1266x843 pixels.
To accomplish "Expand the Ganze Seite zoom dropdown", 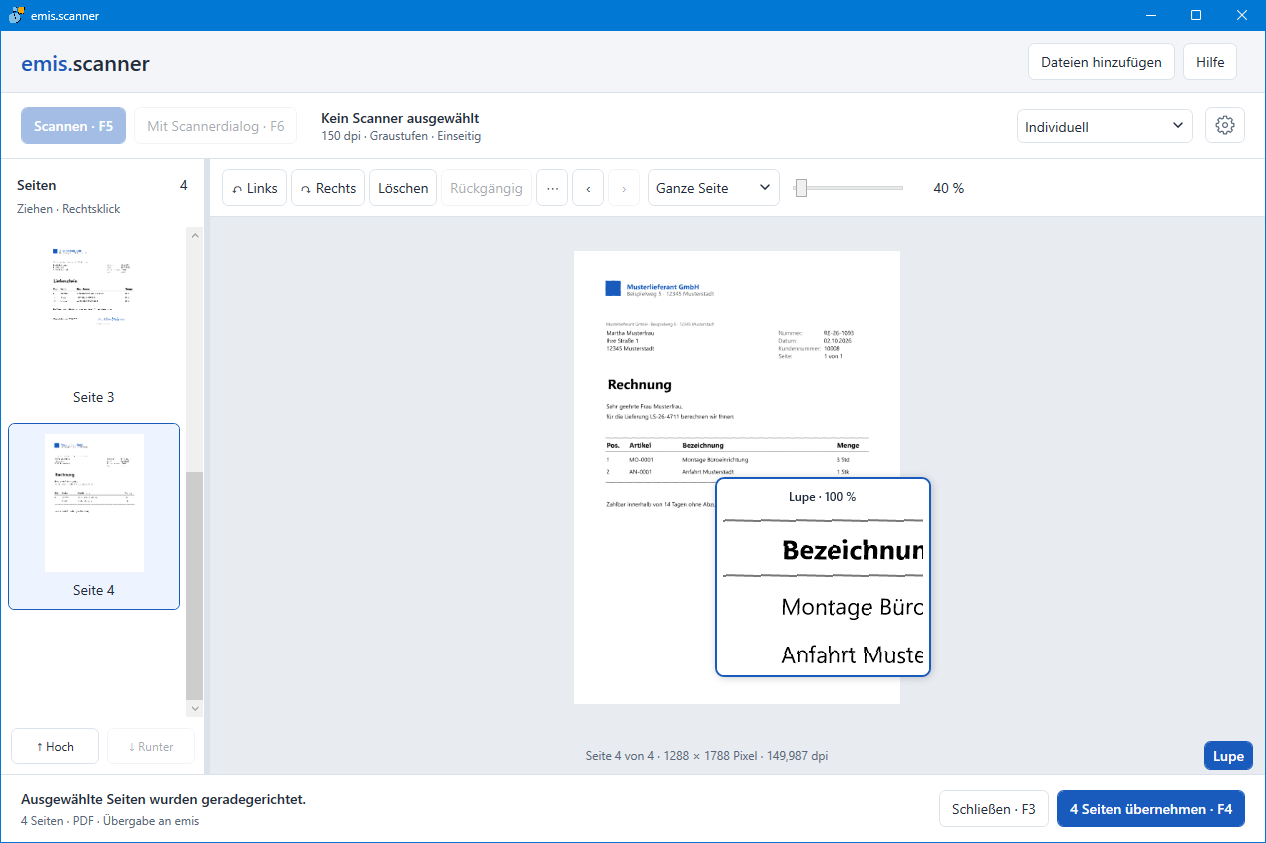I will [714, 188].
